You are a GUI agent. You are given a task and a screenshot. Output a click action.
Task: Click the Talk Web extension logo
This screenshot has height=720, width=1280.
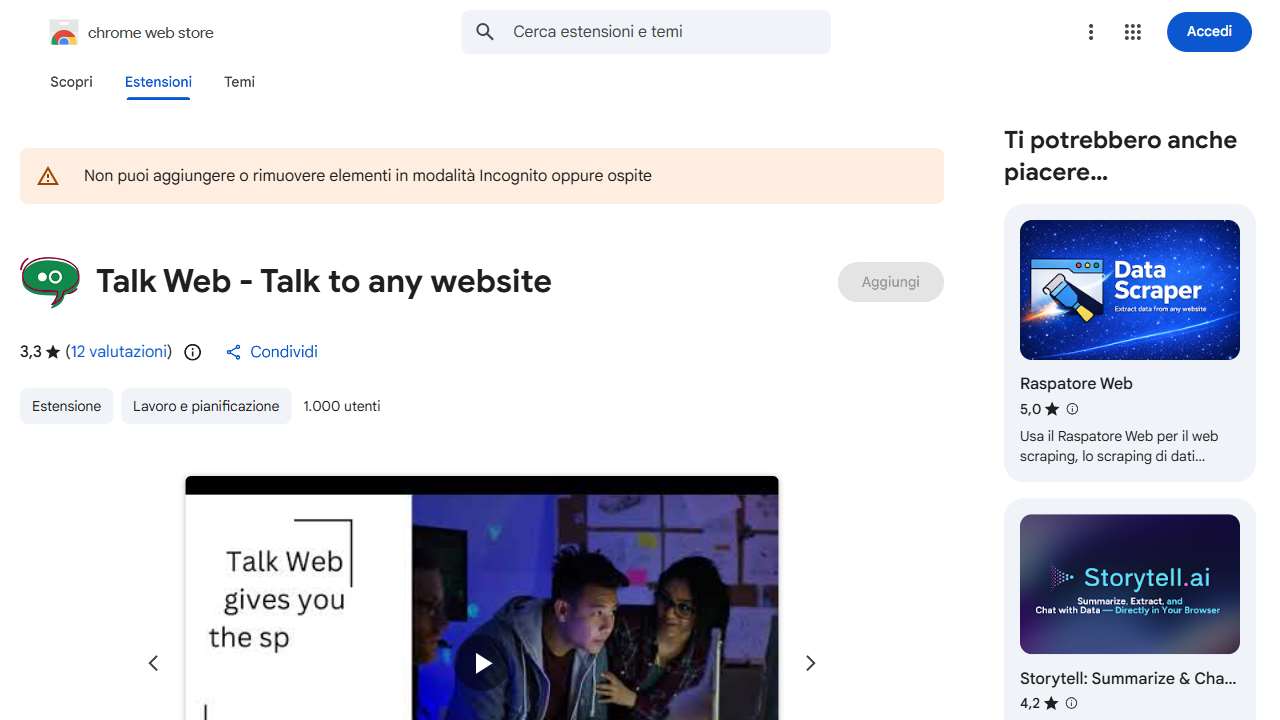[x=49, y=281]
